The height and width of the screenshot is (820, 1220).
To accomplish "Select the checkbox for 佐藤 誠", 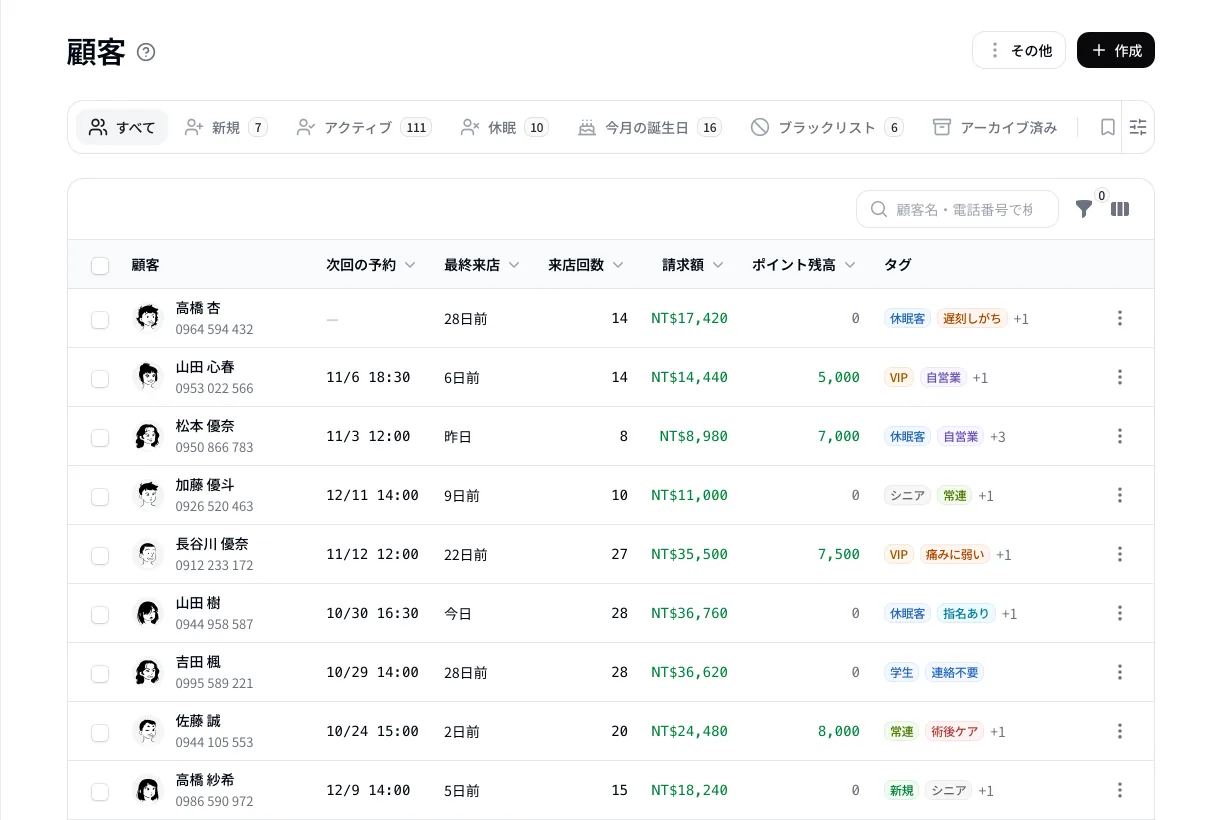I will tap(100, 732).
